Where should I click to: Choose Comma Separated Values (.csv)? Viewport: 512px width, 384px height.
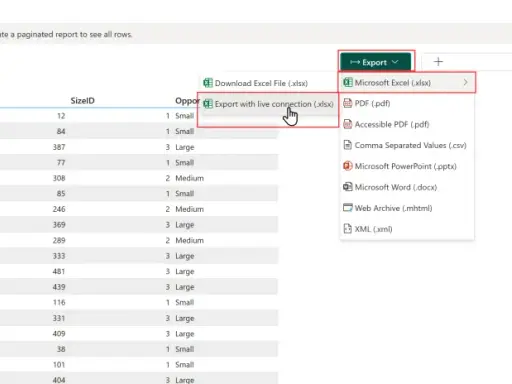click(407, 145)
